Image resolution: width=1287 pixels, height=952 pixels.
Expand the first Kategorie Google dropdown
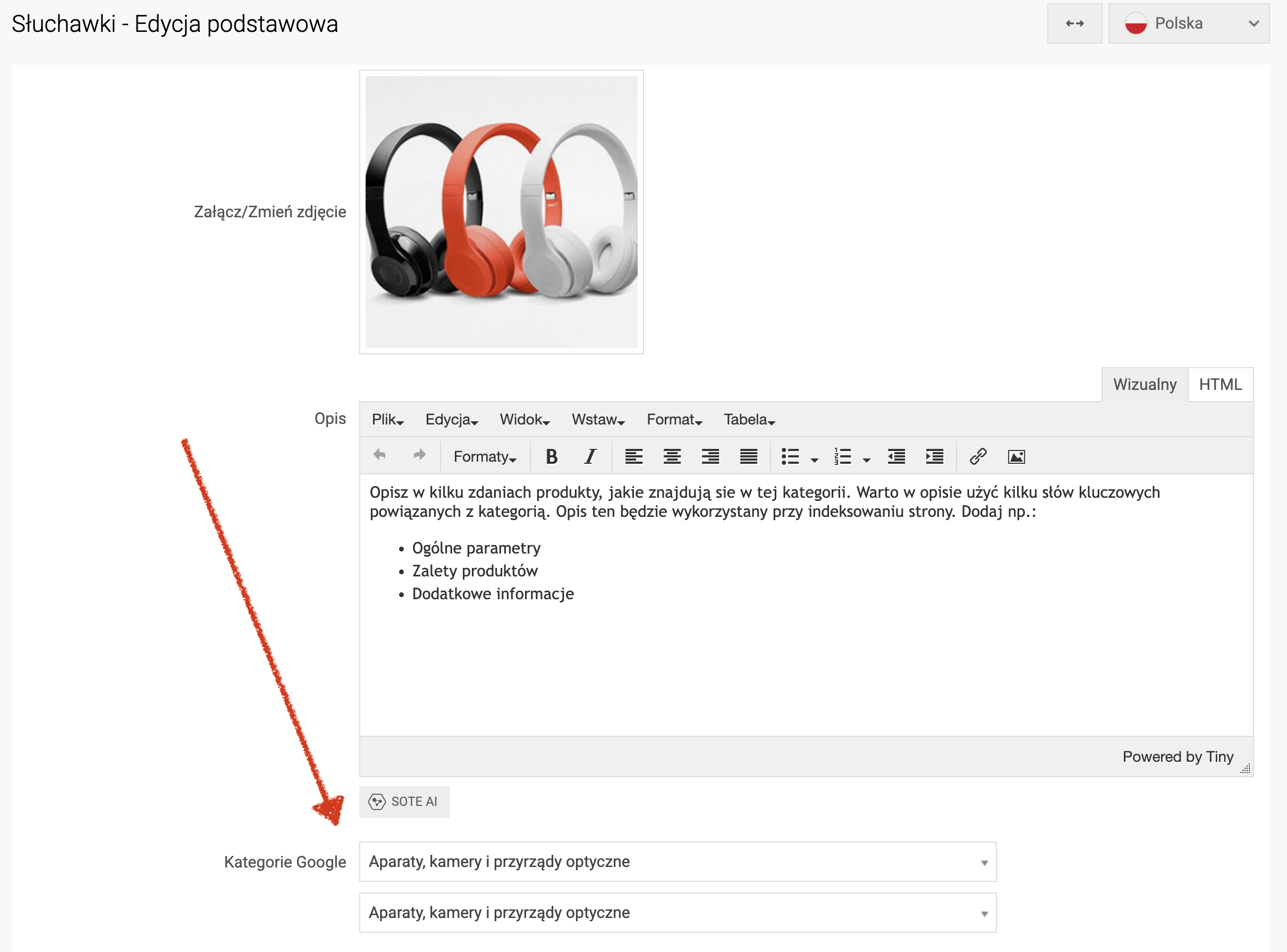pyautogui.click(x=677, y=862)
